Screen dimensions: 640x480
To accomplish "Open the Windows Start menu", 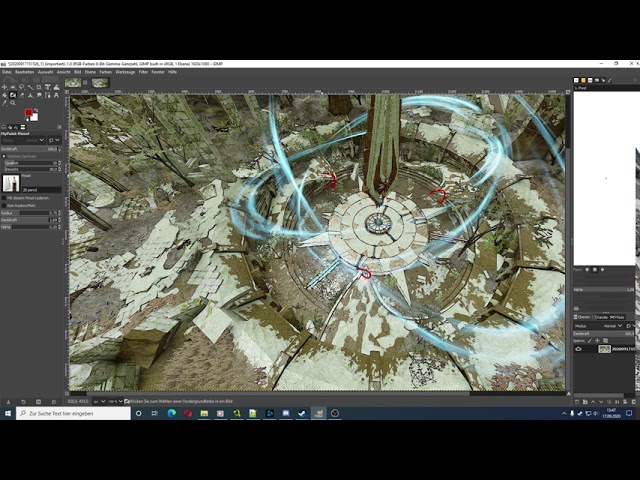I will [x=8, y=413].
